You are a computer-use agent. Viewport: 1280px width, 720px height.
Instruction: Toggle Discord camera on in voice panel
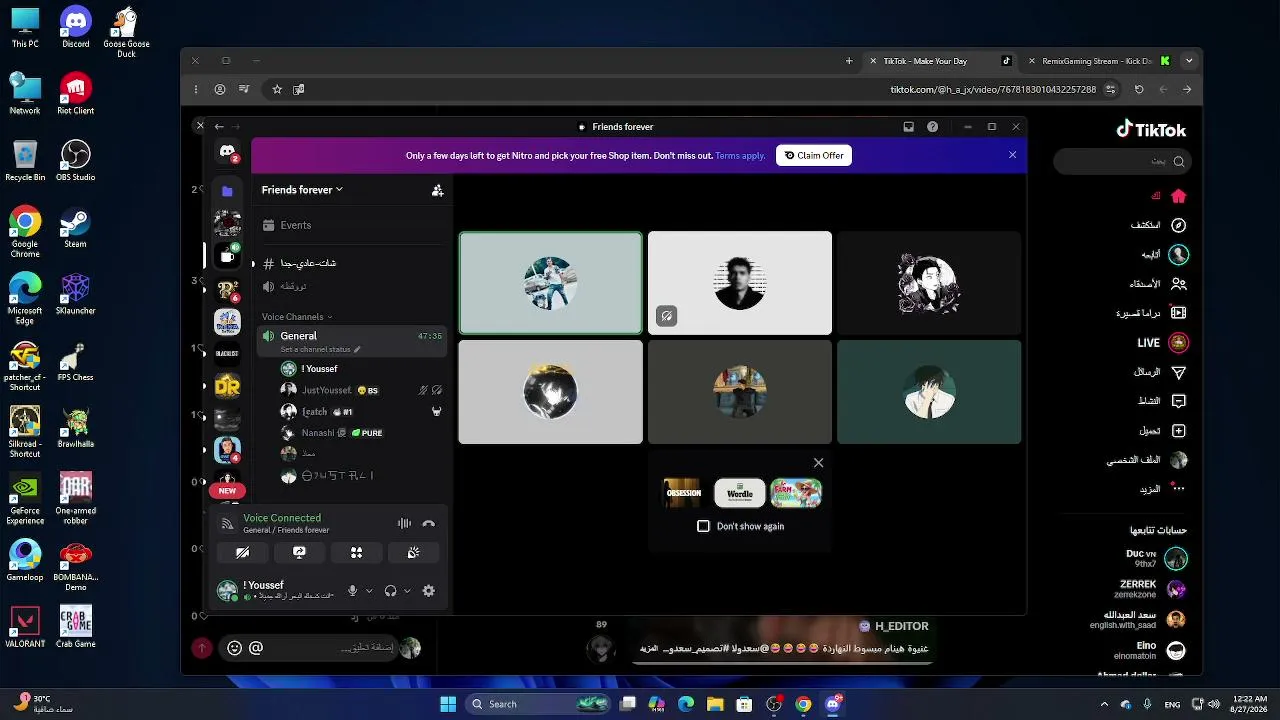pos(242,552)
